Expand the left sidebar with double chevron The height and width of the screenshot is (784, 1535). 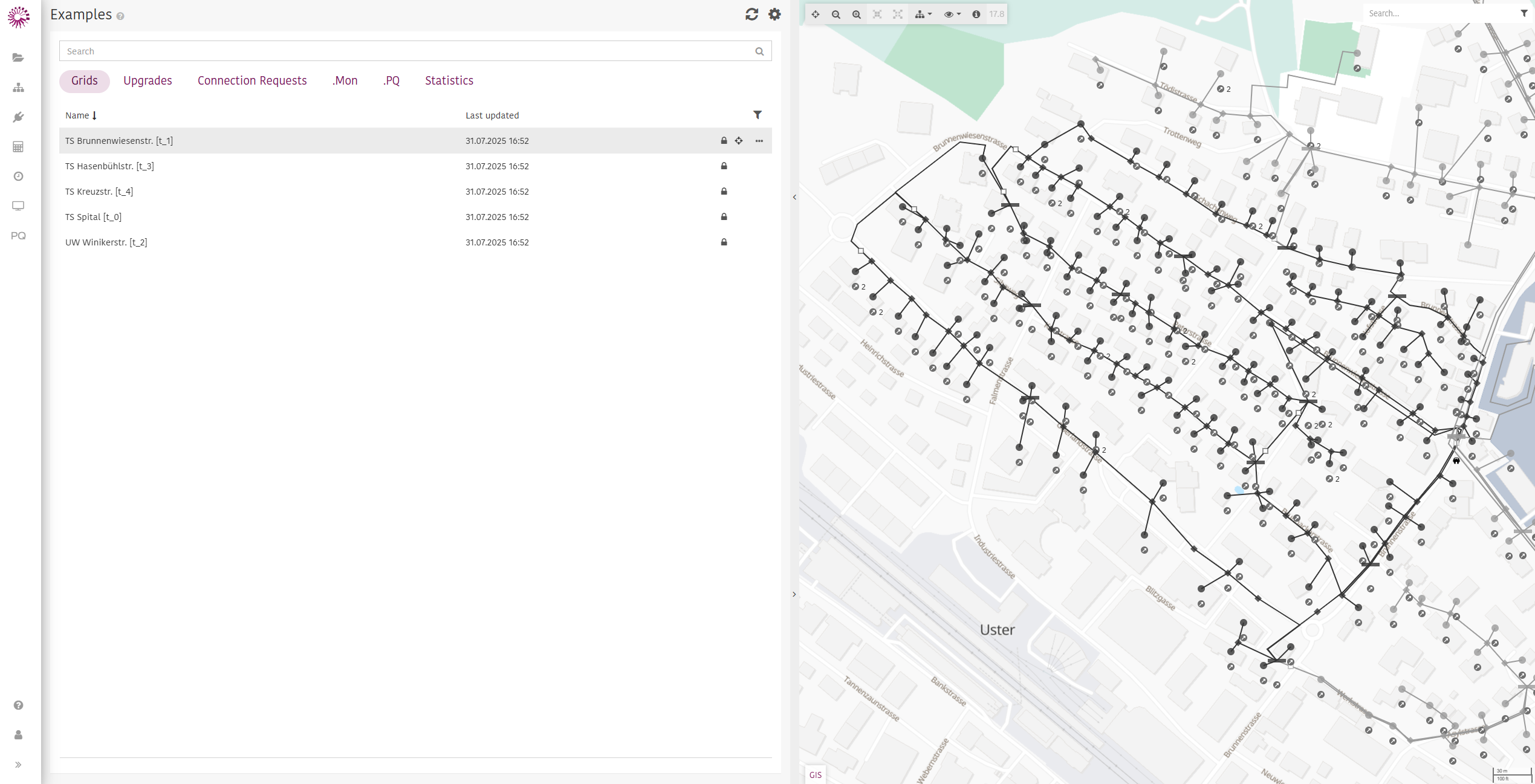pos(18,765)
